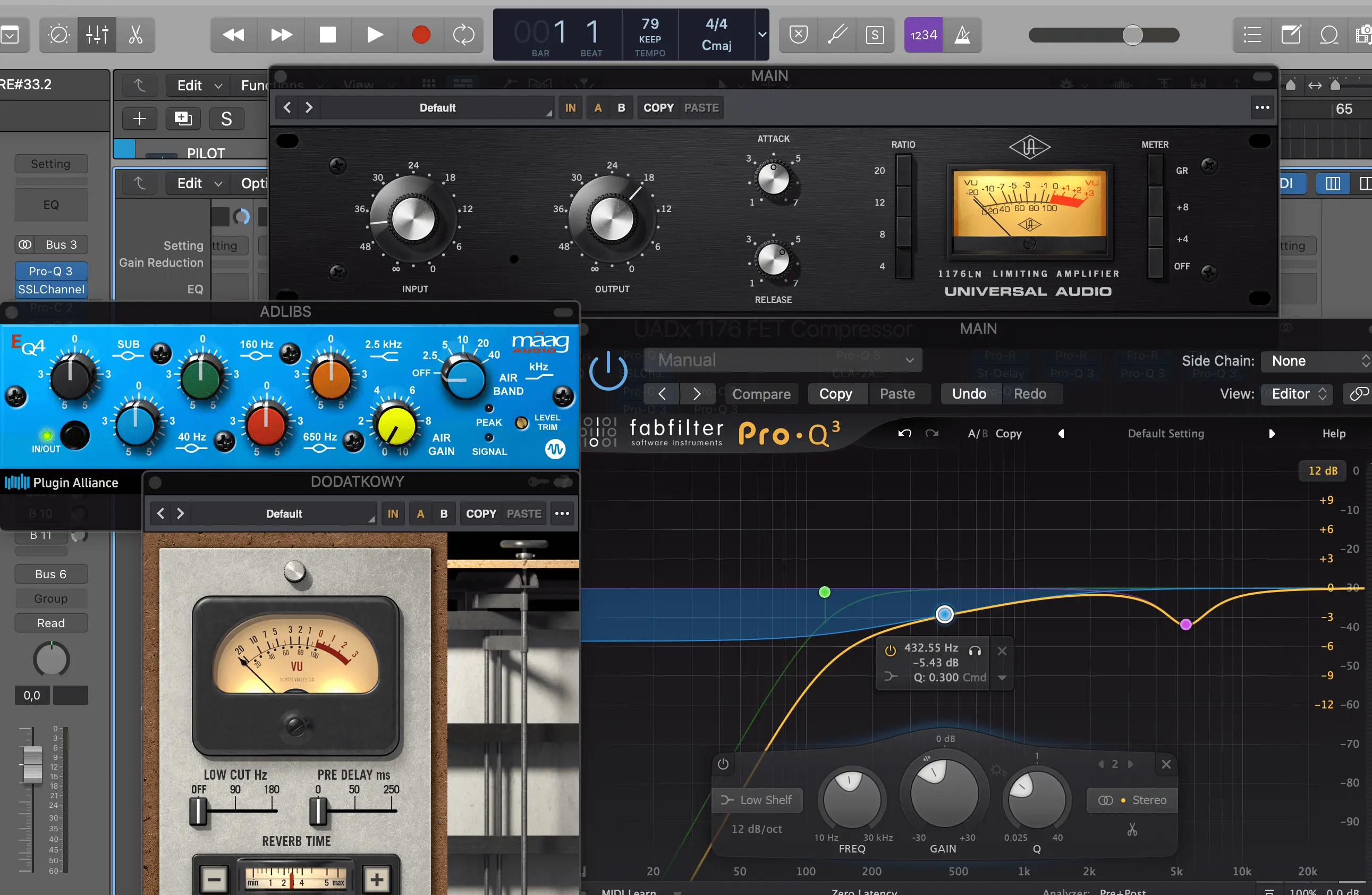Select preset slot A in 1176 plugin
This screenshot has height=895, width=1372.
pos(598,108)
